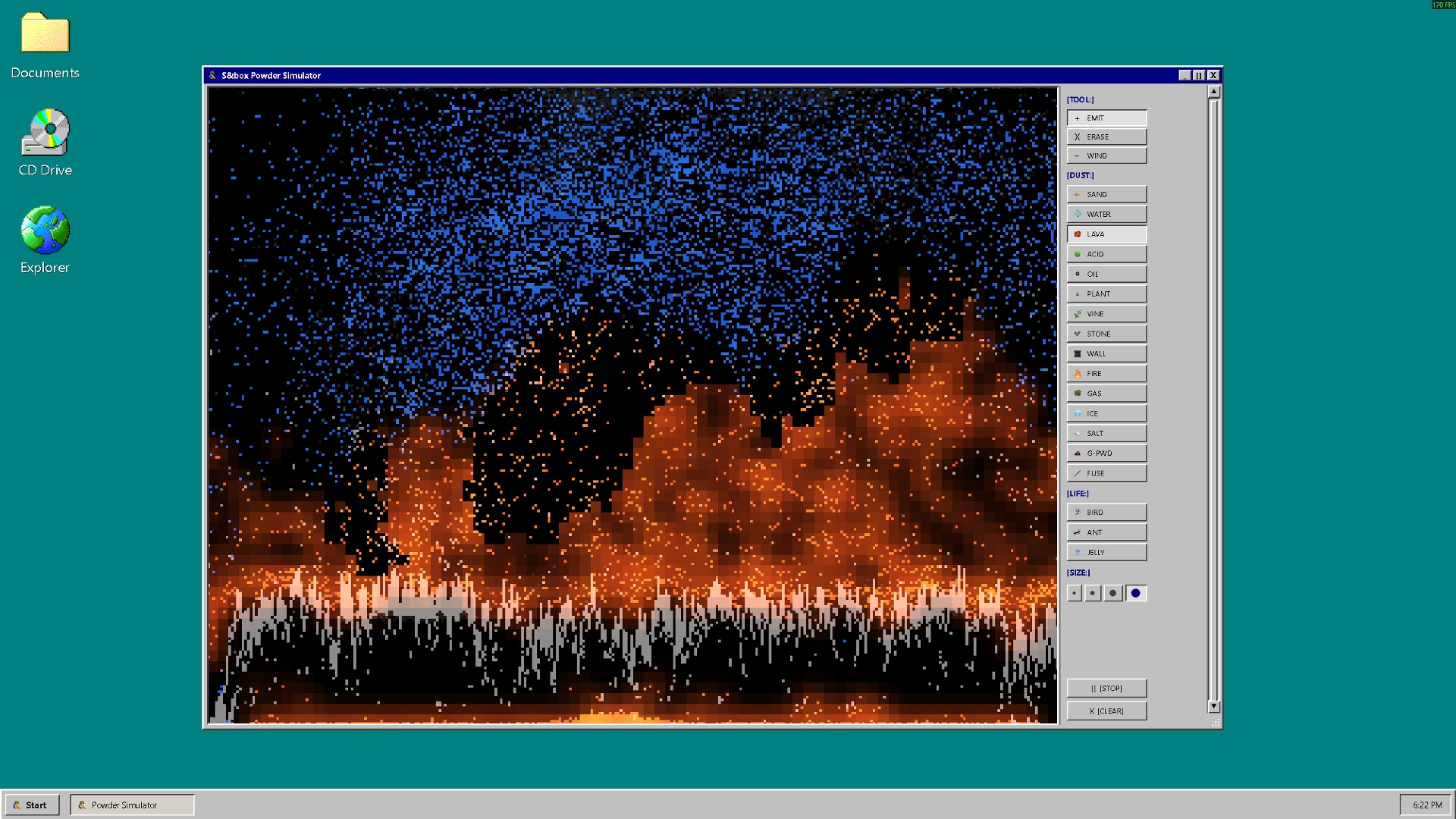Click the panel scrollbar down arrow
This screenshot has width=1456, height=819.
(1213, 706)
